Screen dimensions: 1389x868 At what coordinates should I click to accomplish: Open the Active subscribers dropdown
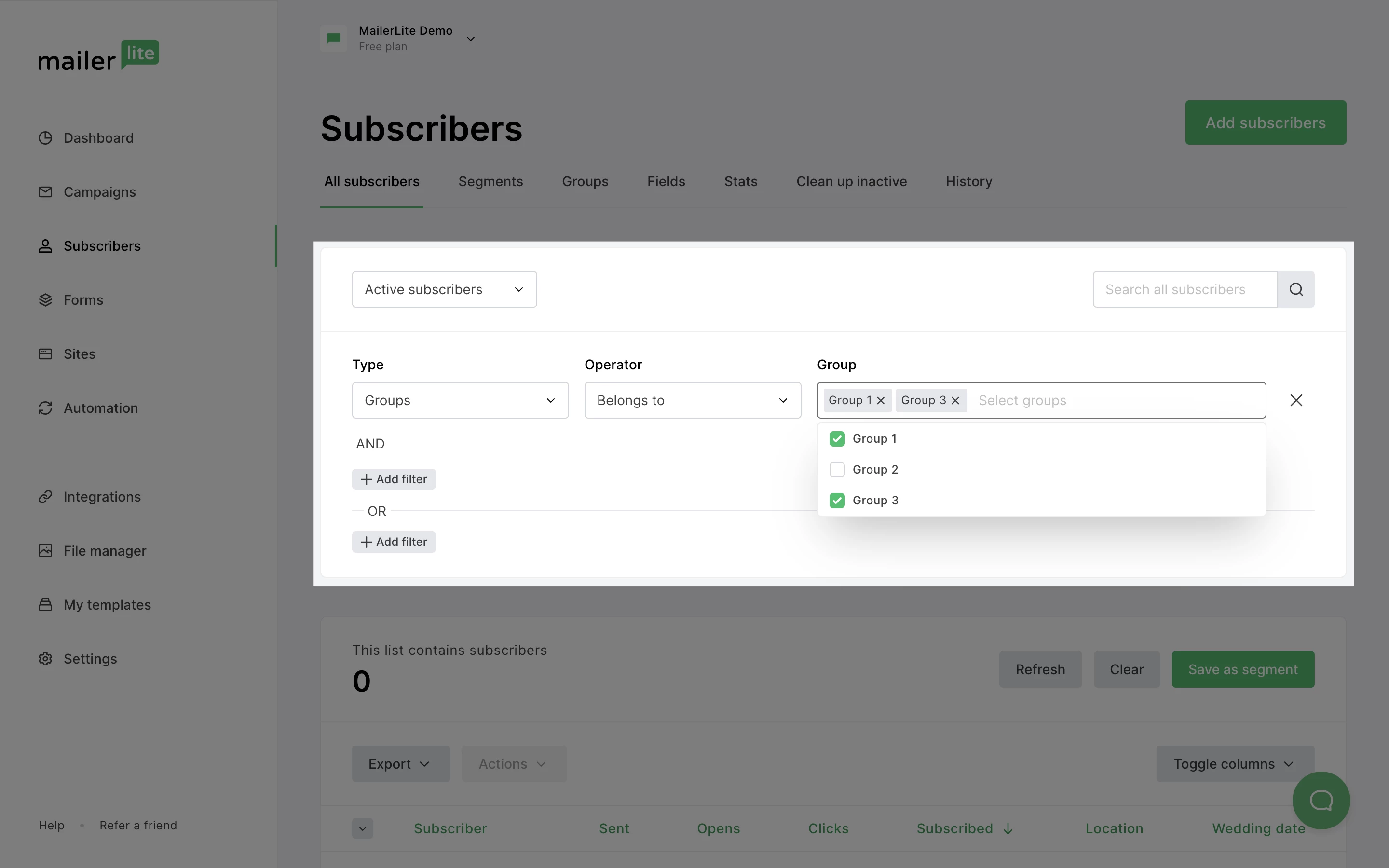(x=444, y=289)
